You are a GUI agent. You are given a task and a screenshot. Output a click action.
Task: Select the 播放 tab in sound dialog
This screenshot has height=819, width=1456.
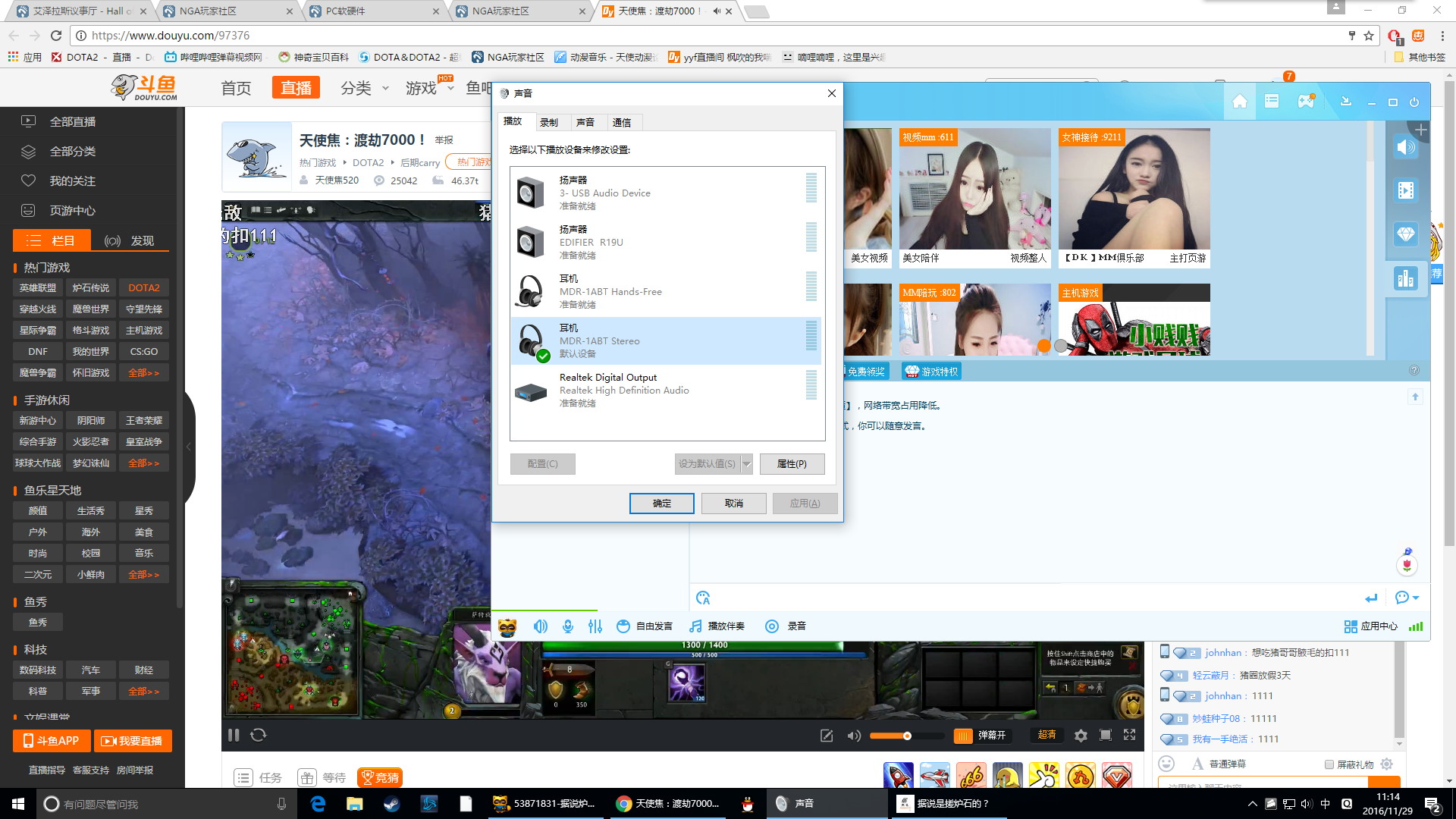513,121
